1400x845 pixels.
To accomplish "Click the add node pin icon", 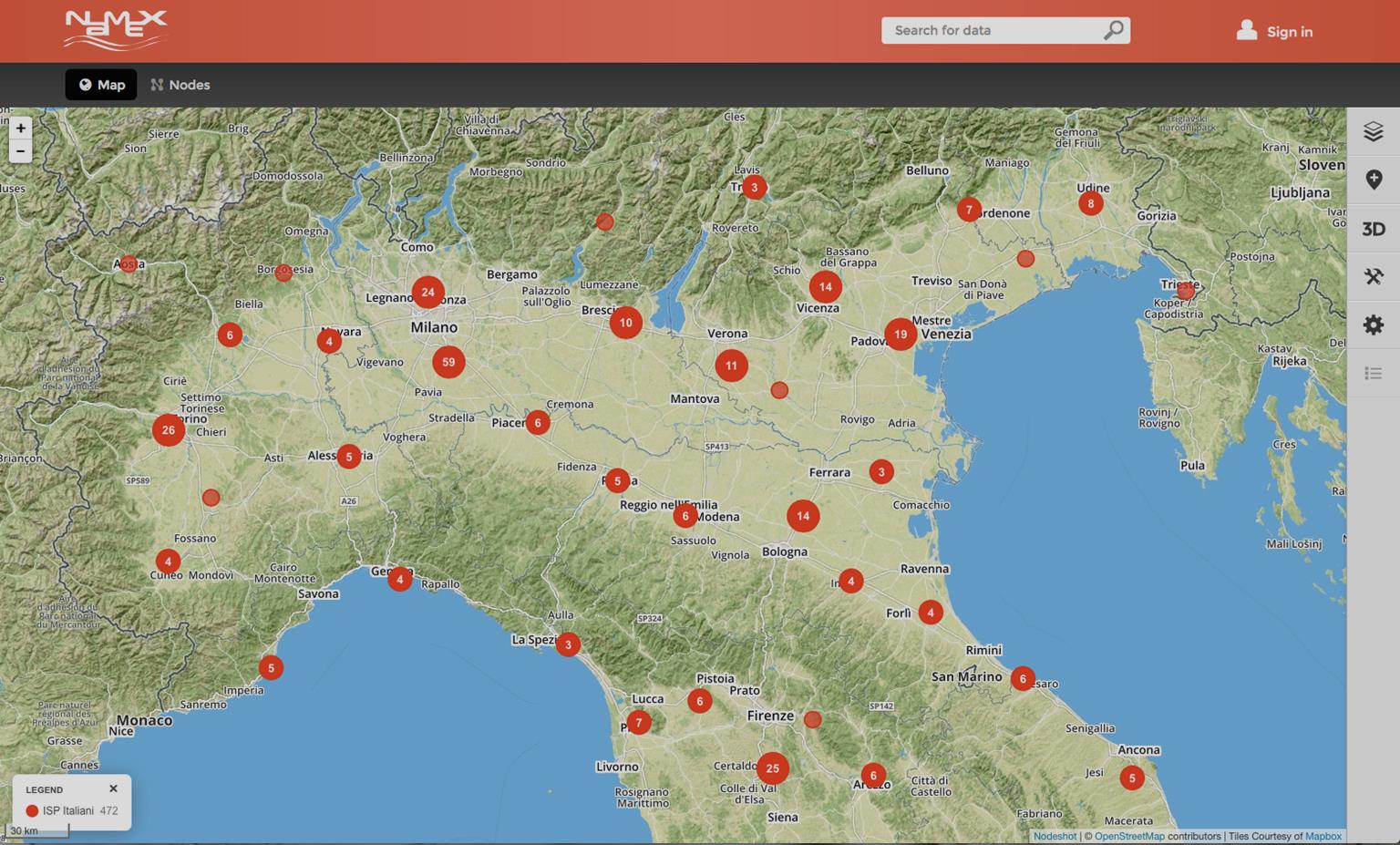I will pyautogui.click(x=1374, y=180).
